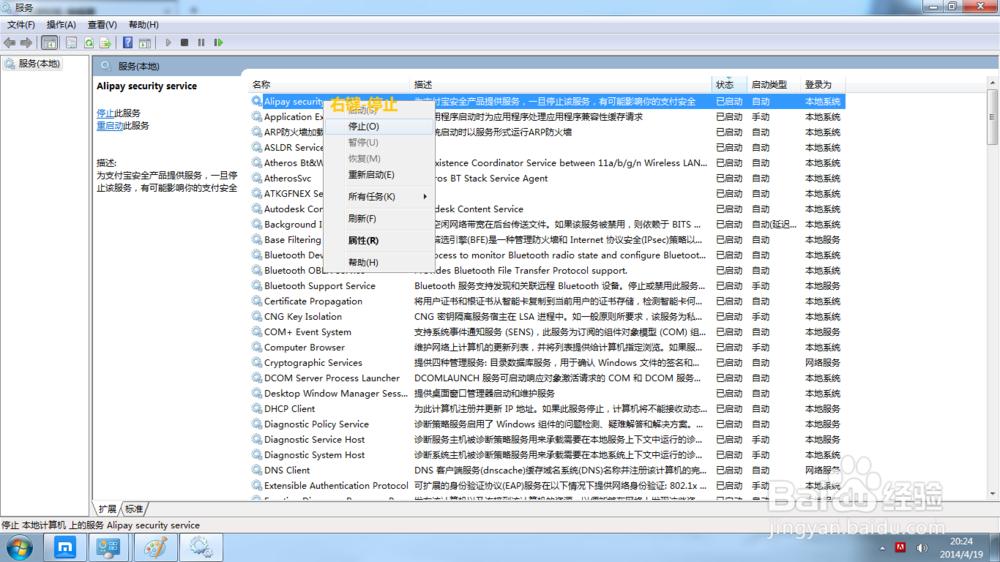The image size is (1000, 562).
Task: Switch to the 标准 tab
Action: tap(134, 509)
